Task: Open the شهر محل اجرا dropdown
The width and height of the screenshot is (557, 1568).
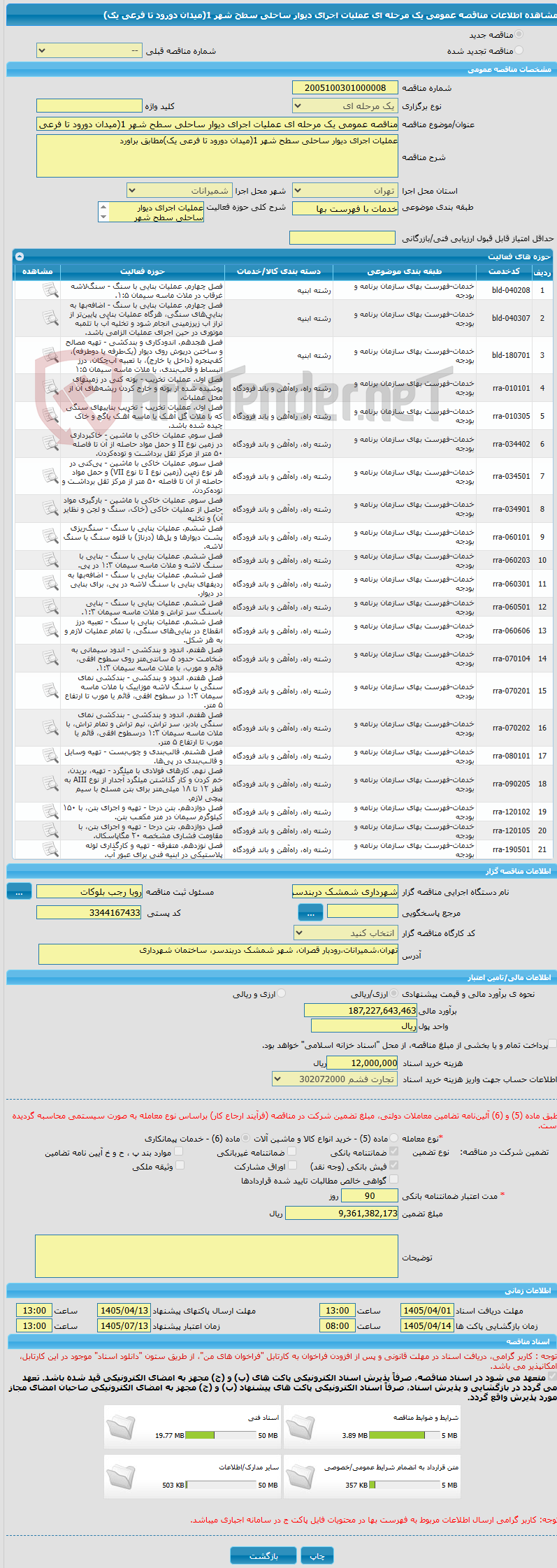Action: click(x=180, y=190)
